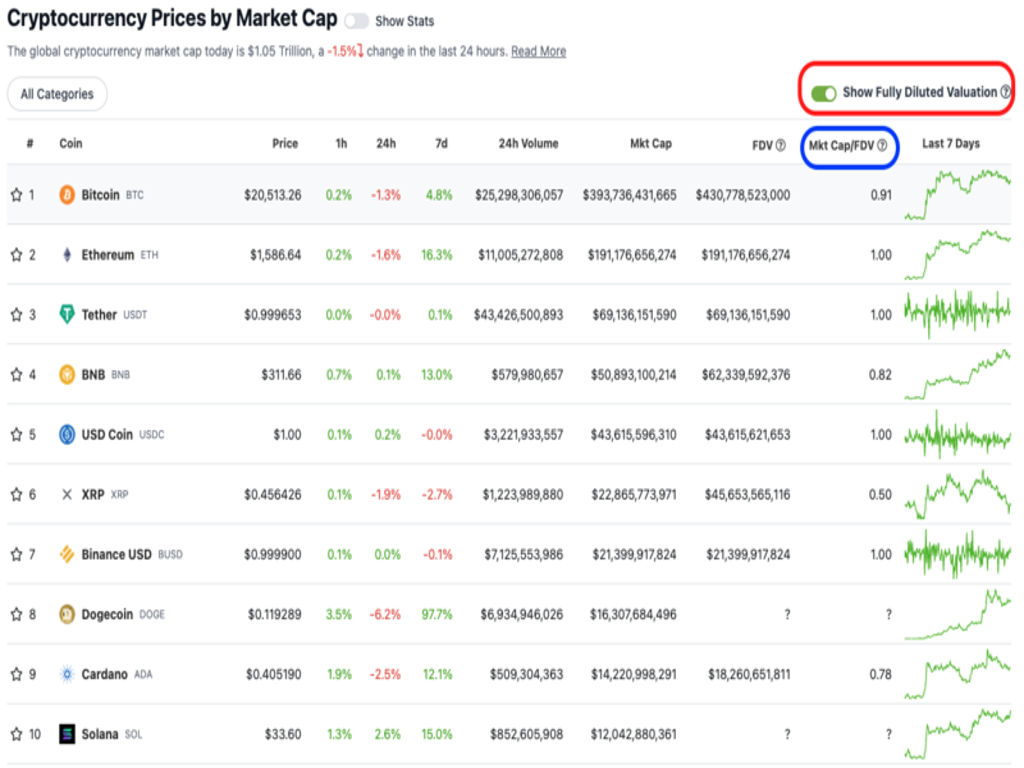Toggle the Show Stats switch

coord(355,21)
